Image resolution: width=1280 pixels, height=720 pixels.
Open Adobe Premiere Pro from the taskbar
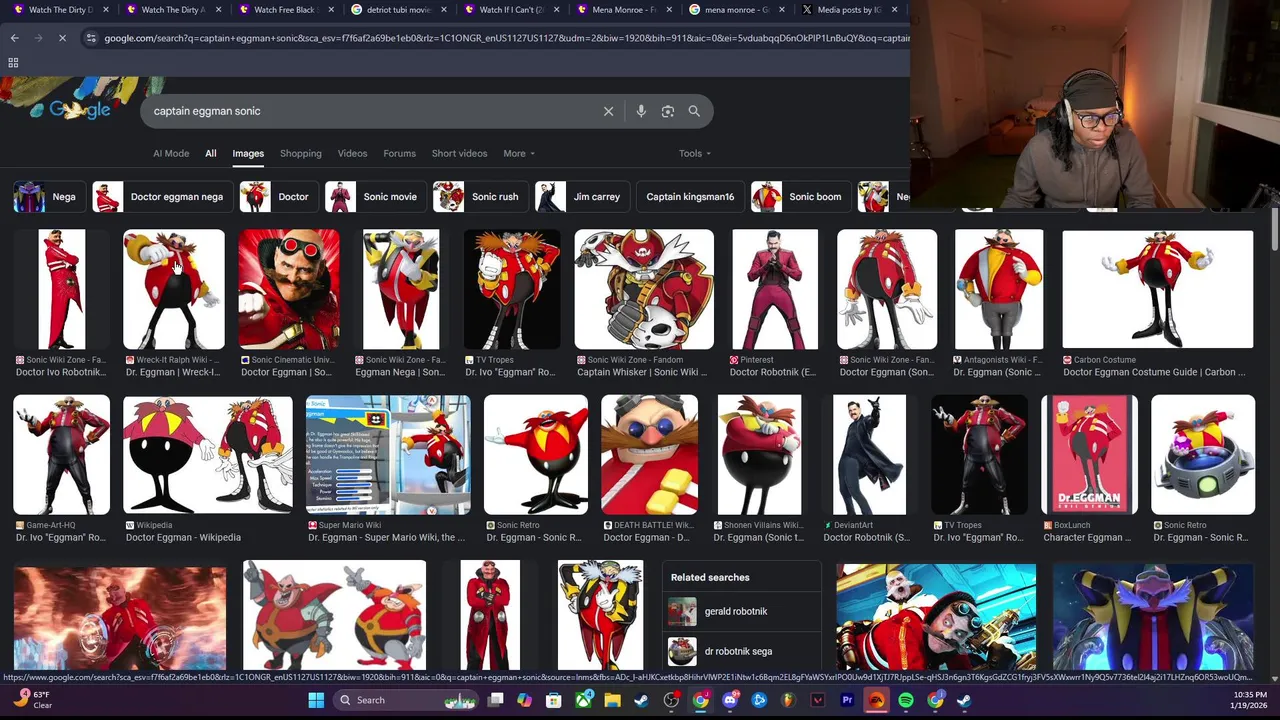tap(847, 700)
